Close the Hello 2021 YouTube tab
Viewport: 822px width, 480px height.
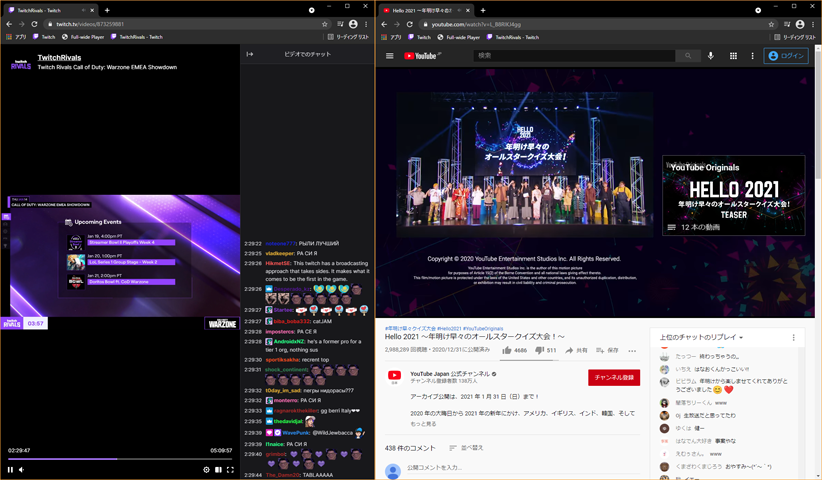[x=468, y=10]
